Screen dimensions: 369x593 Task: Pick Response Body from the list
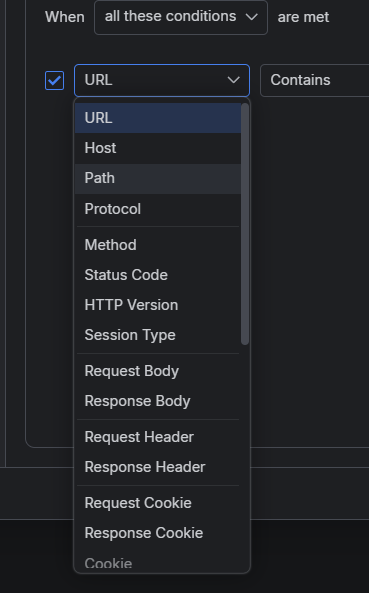click(158, 401)
